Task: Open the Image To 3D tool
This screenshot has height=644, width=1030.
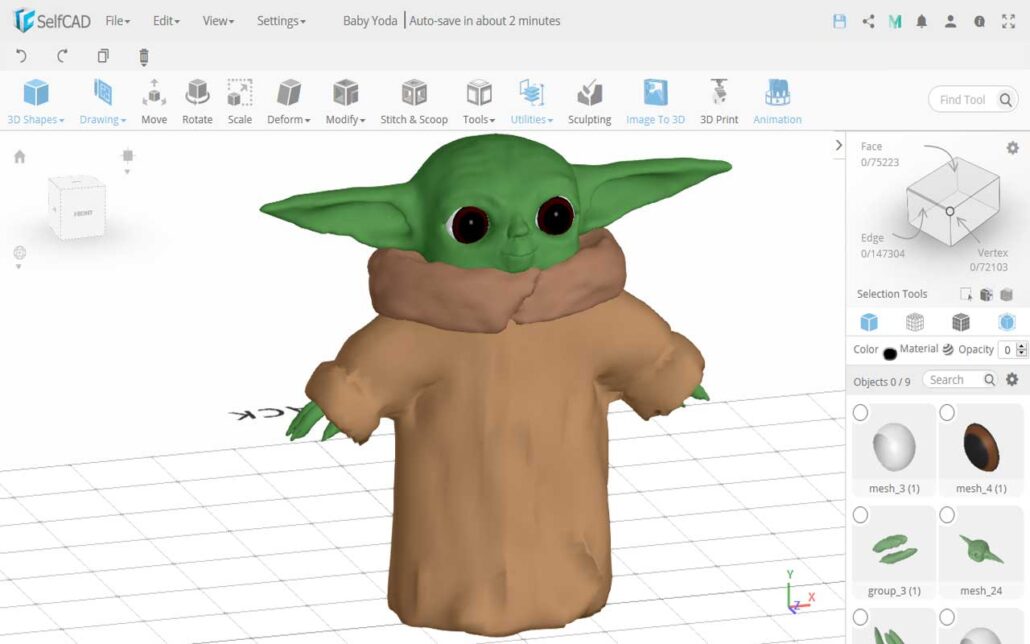Action: coord(655,100)
